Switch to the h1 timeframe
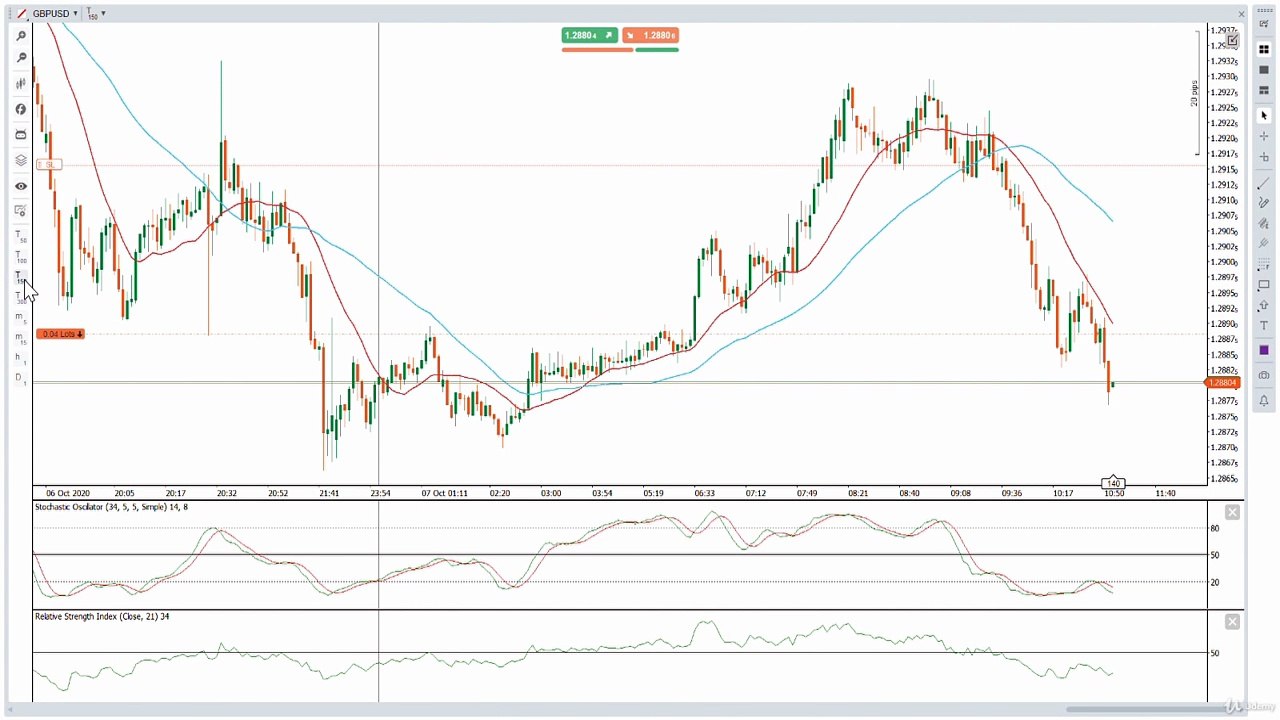1280x720 pixels. click(20, 359)
